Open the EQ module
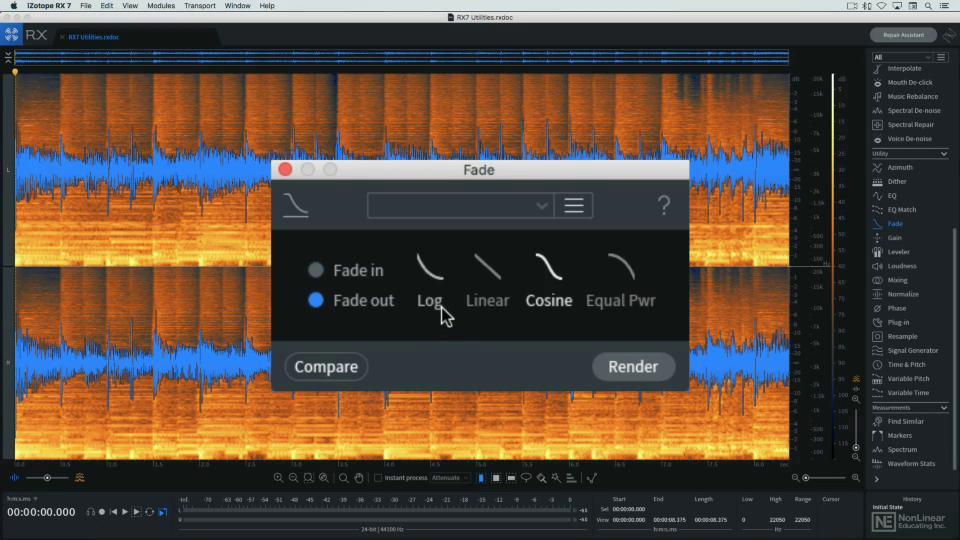960x540 pixels. point(891,196)
